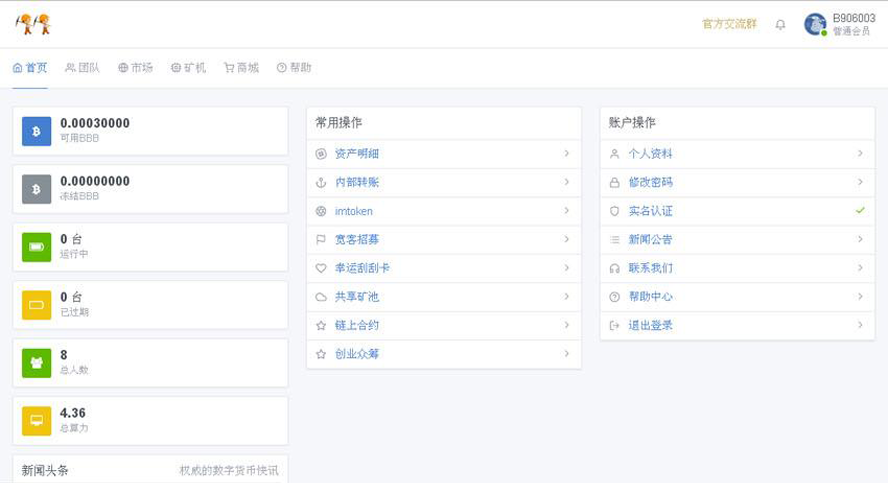
Task: Click the coin icon beside 资产明细
Action: pos(321,153)
